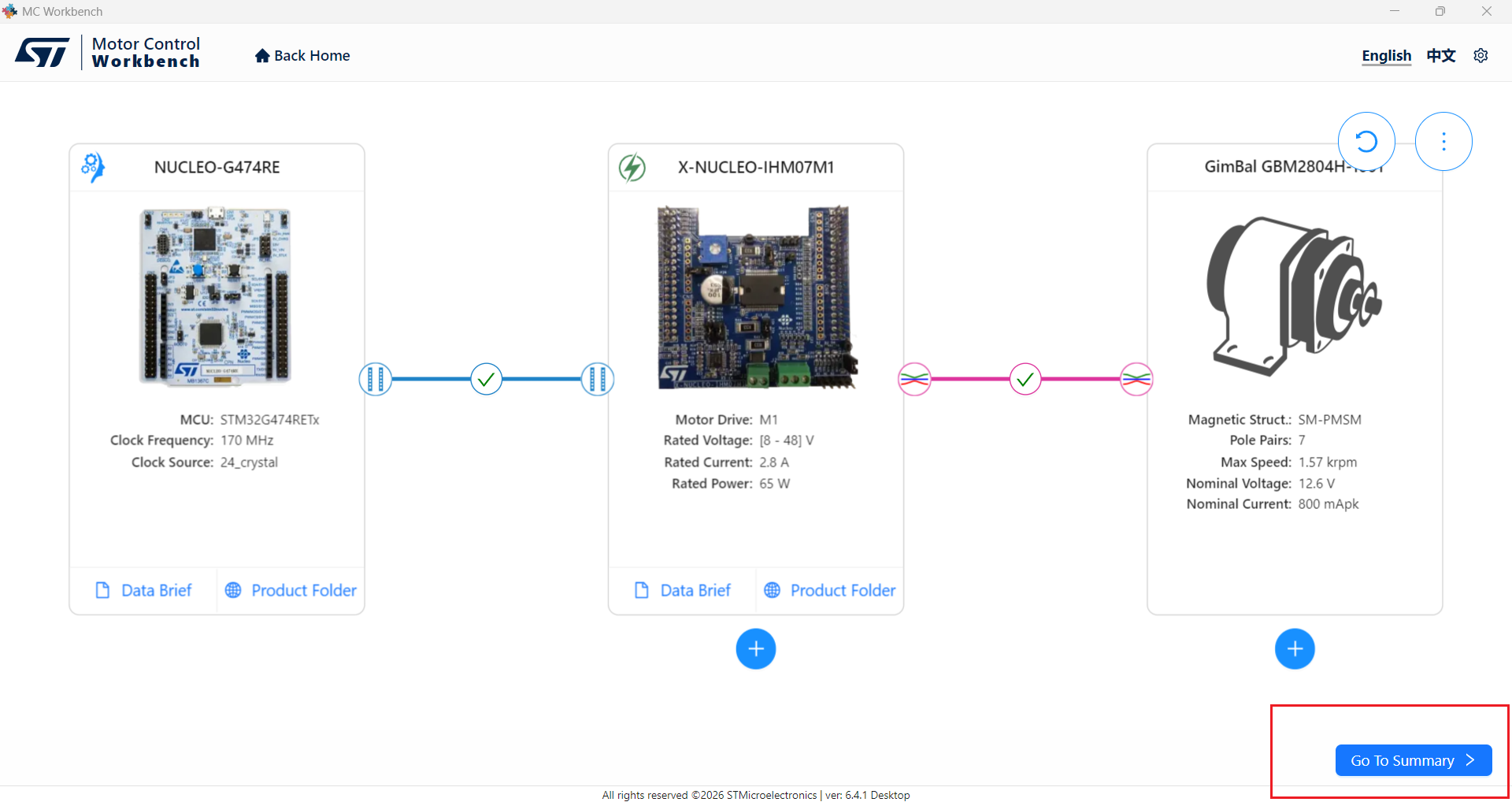Select the X-NUCLEO-IHM07M1 board image
This screenshot has height=802, width=1512.
pyautogui.click(x=756, y=297)
